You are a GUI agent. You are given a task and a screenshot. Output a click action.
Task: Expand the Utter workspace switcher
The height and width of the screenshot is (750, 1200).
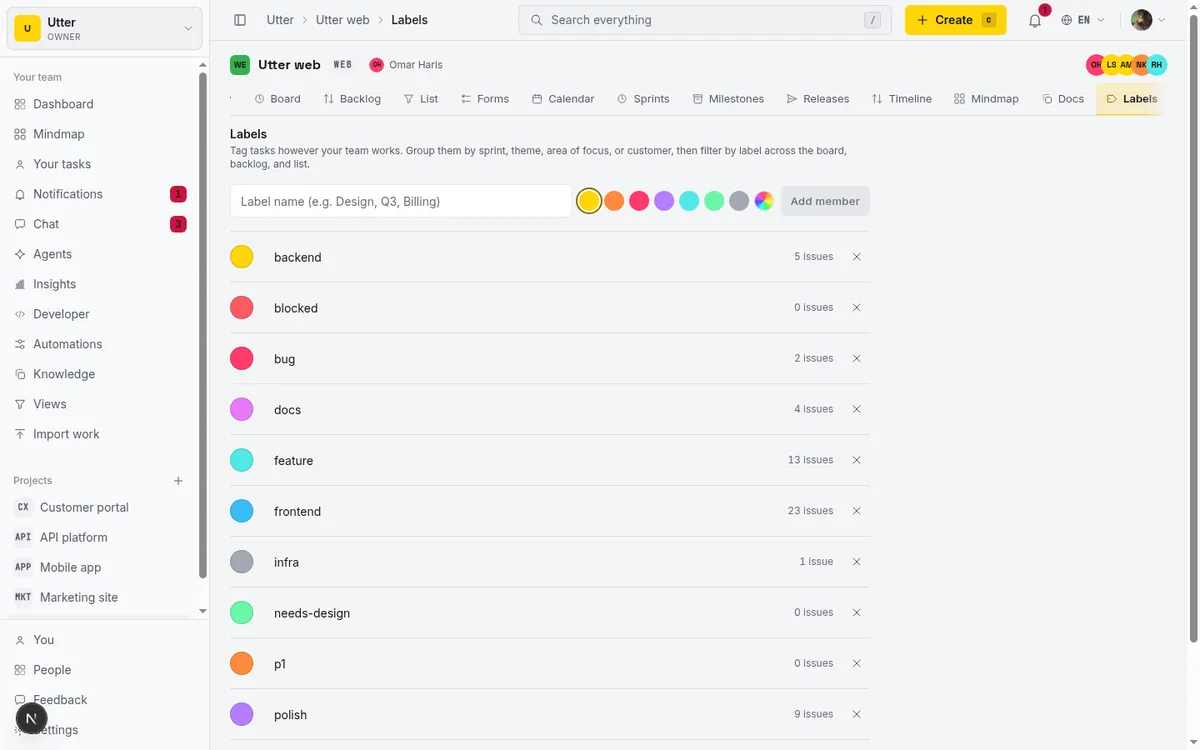105,29
